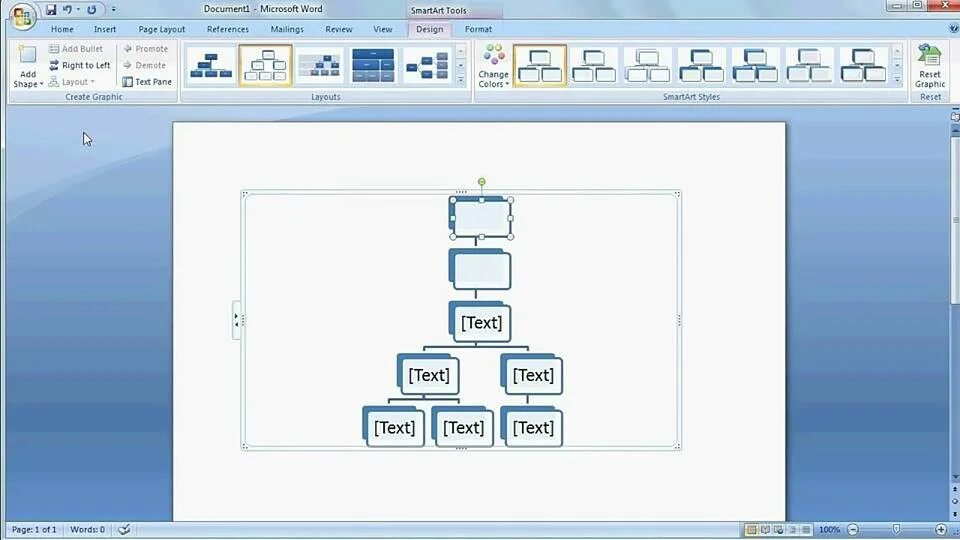
Task: Click Words: 0 in the status bar
Action: click(87, 530)
